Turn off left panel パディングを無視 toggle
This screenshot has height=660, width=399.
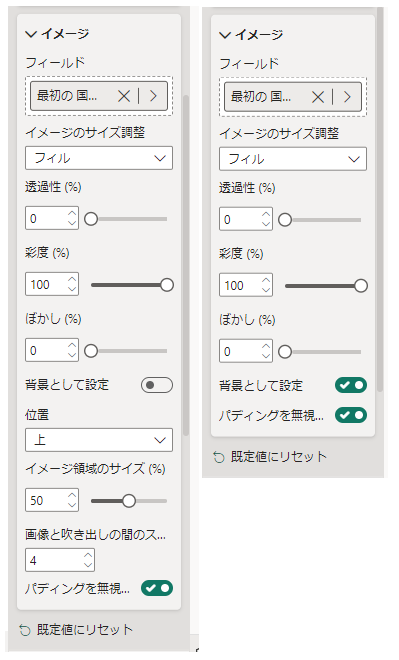click(x=157, y=588)
